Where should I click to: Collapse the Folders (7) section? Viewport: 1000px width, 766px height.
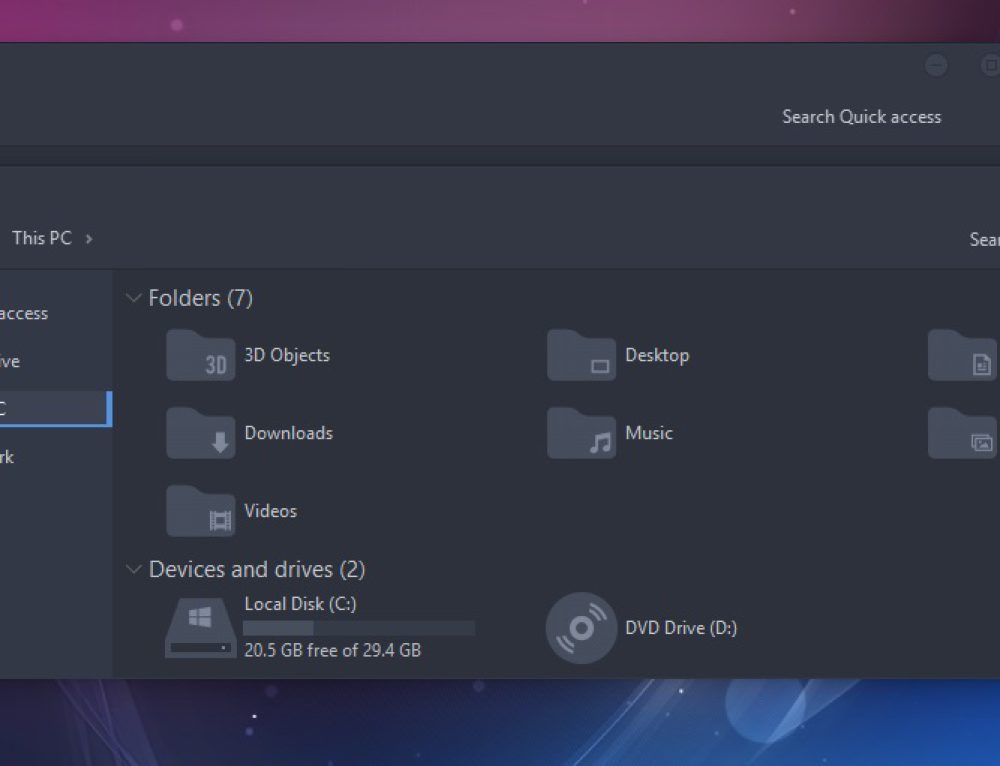pyautogui.click(x=134, y=297)
